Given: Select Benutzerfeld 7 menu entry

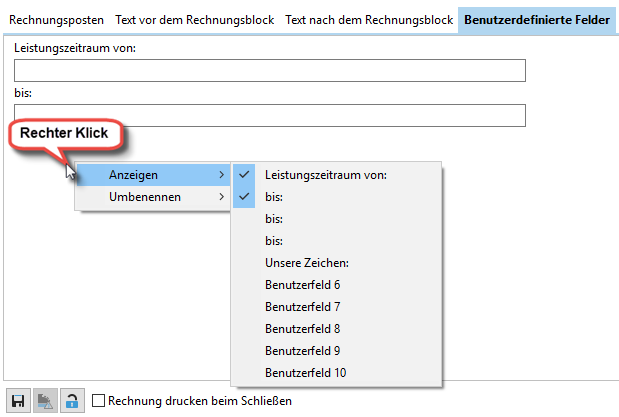Looking at the screenshot, I should coord(302,307).
